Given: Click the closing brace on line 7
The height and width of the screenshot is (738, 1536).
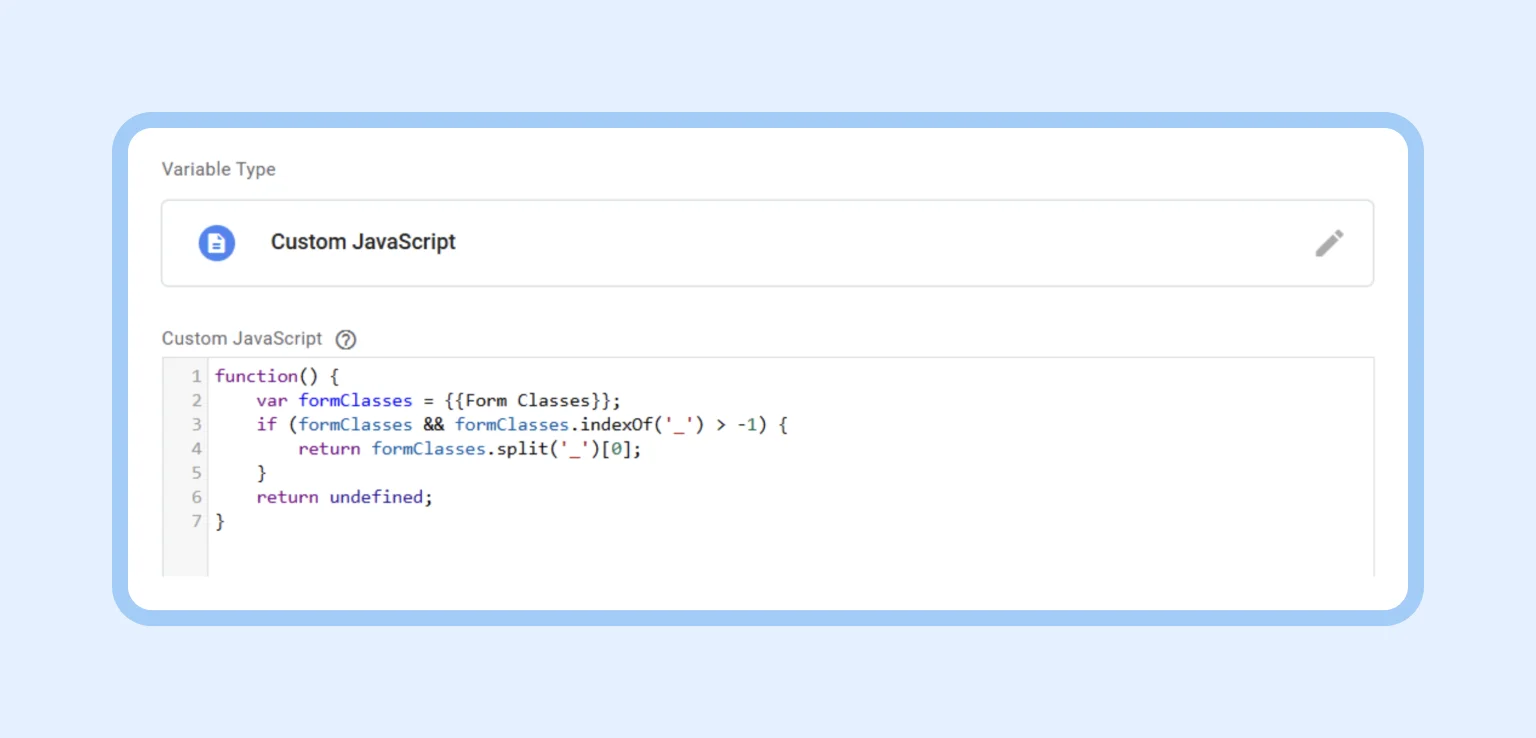Looking at the screenshot, I should pos(219,521).
